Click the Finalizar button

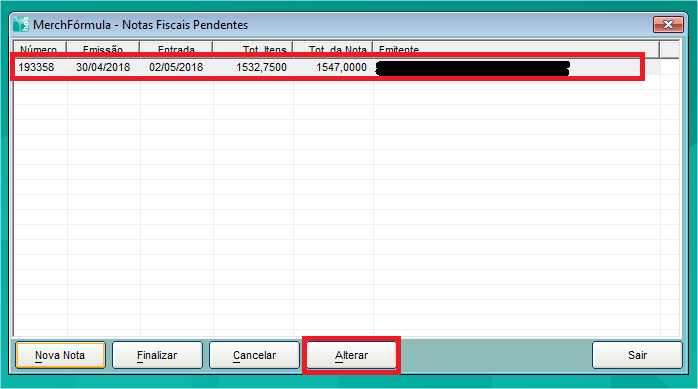pos(157,355)
